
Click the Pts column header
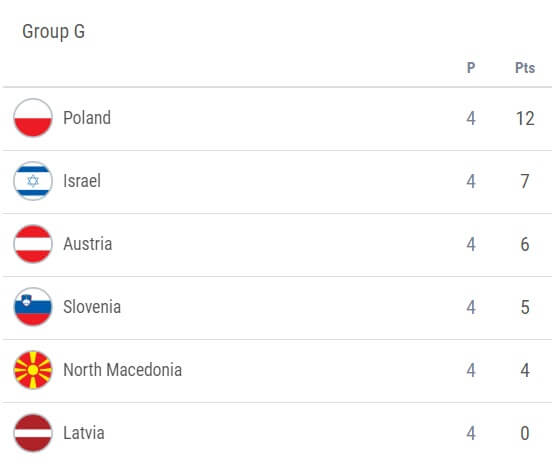pyautogui.click(x=525, y=68)
